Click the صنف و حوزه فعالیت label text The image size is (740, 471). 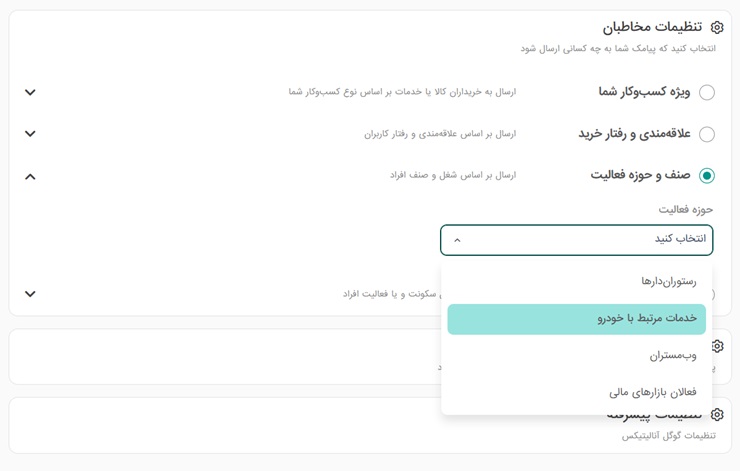click(640, 175)
